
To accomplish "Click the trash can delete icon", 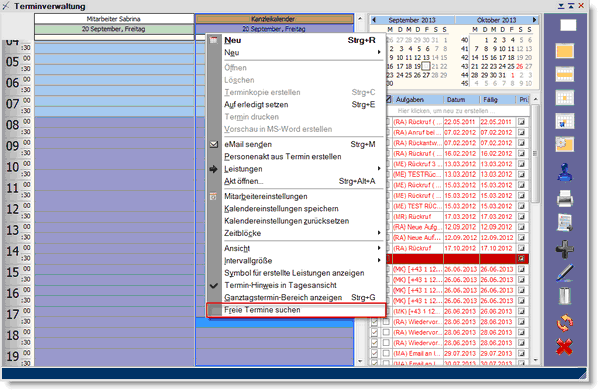I will click(x=565, y=296).
